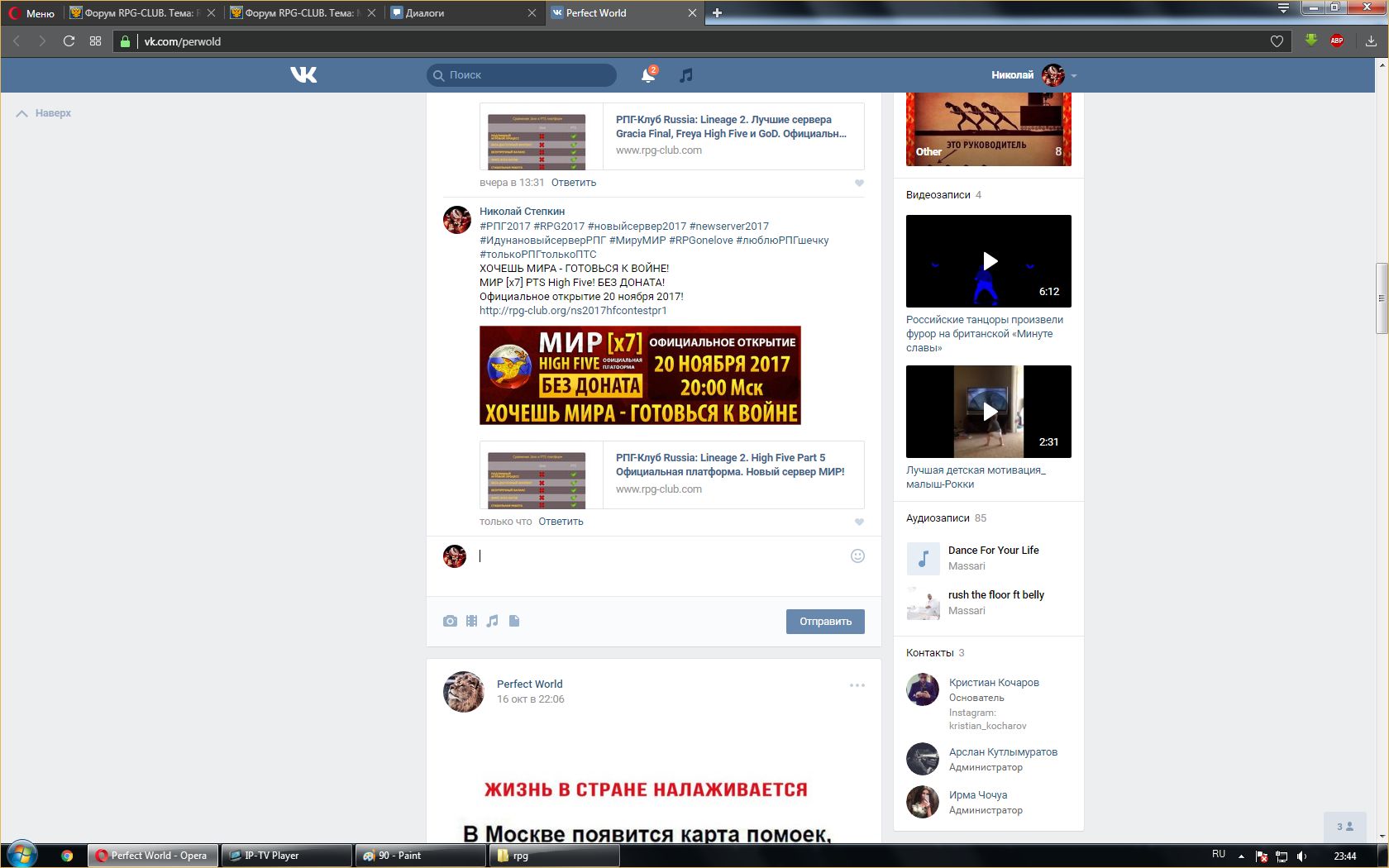Switch to 90 - Paint taskbar window

pos(420,856)
